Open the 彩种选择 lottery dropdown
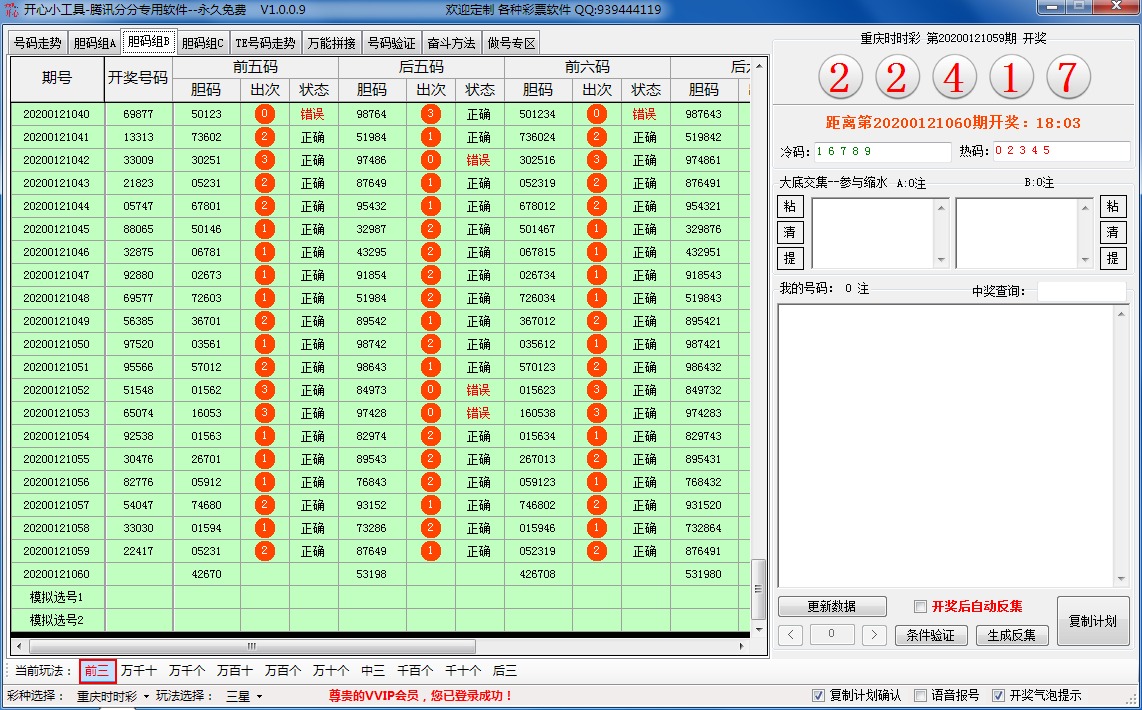This screenshot has height=710, width=1142. (x=113, y=696)
